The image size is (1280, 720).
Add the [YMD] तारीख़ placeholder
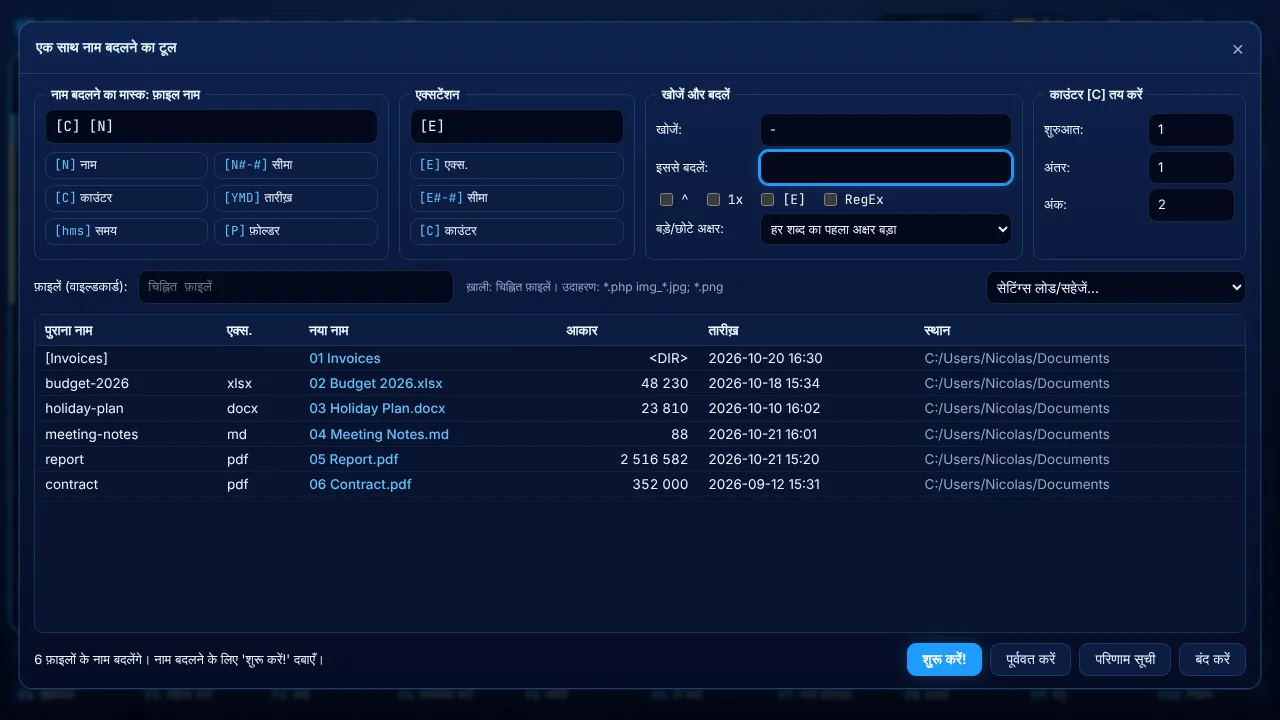coord(296,198)
